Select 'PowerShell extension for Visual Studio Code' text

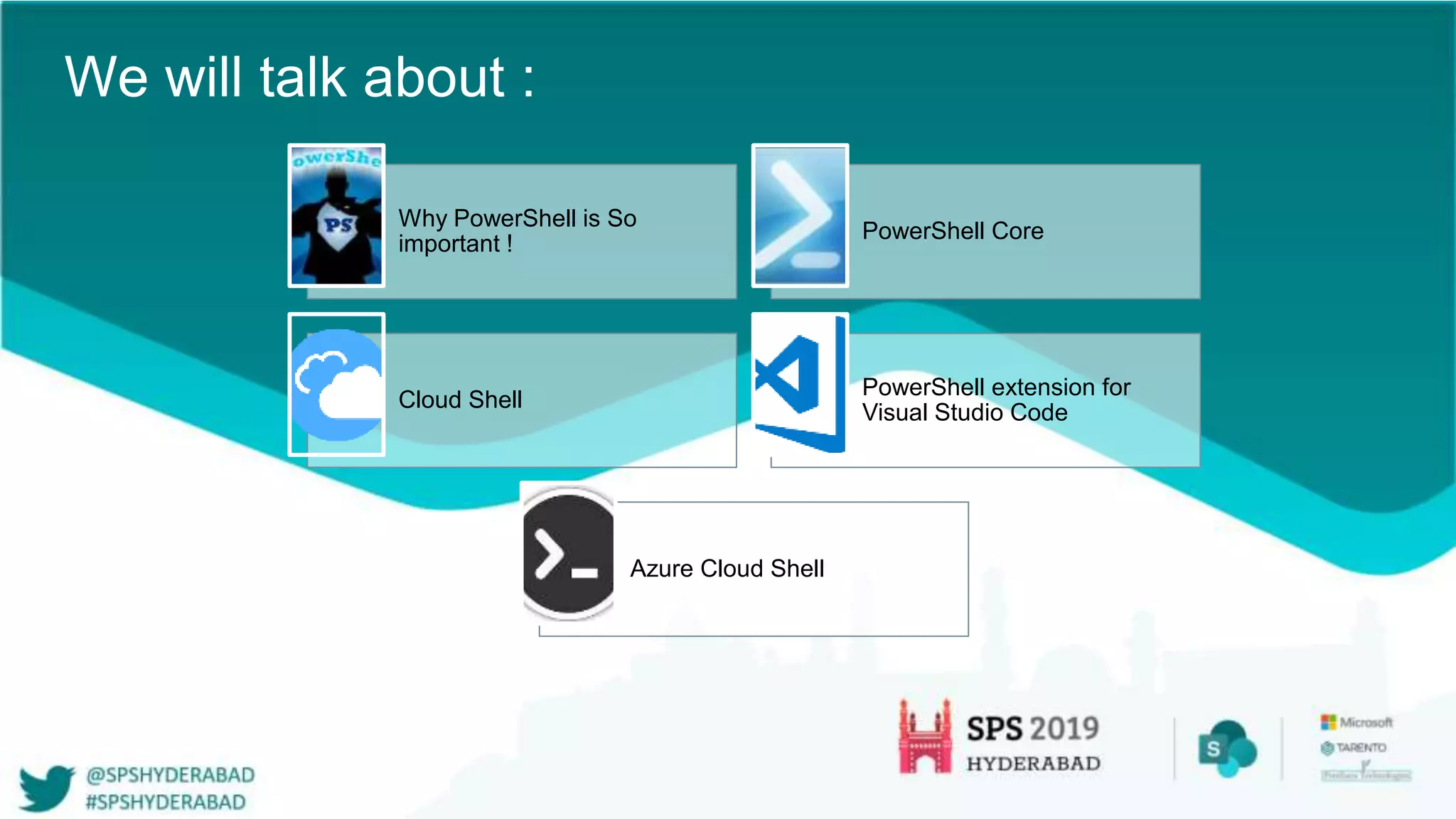996,400
